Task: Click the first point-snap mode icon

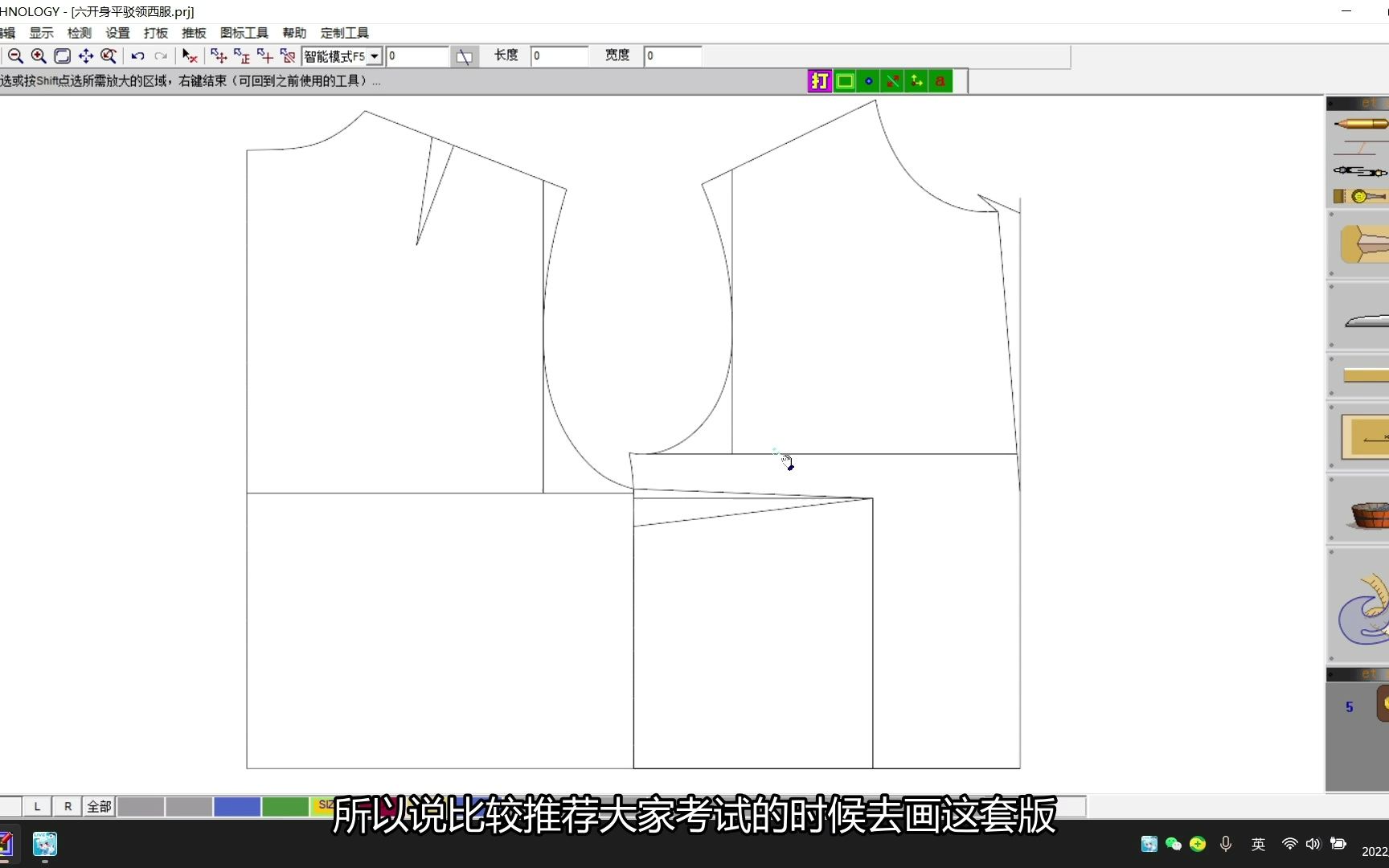Action: pyautogui.click(x=219, y=56)
